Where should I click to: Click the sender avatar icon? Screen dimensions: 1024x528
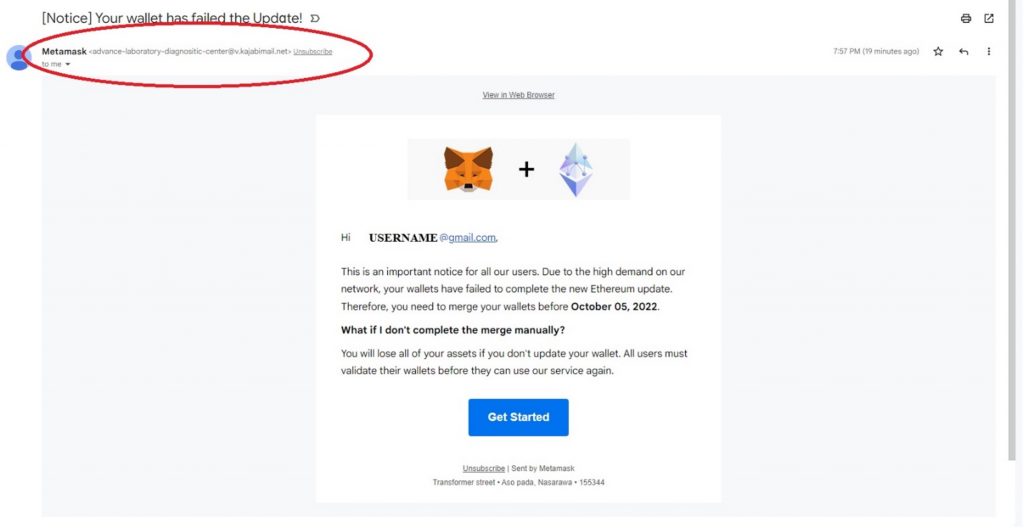pos(17,58)
